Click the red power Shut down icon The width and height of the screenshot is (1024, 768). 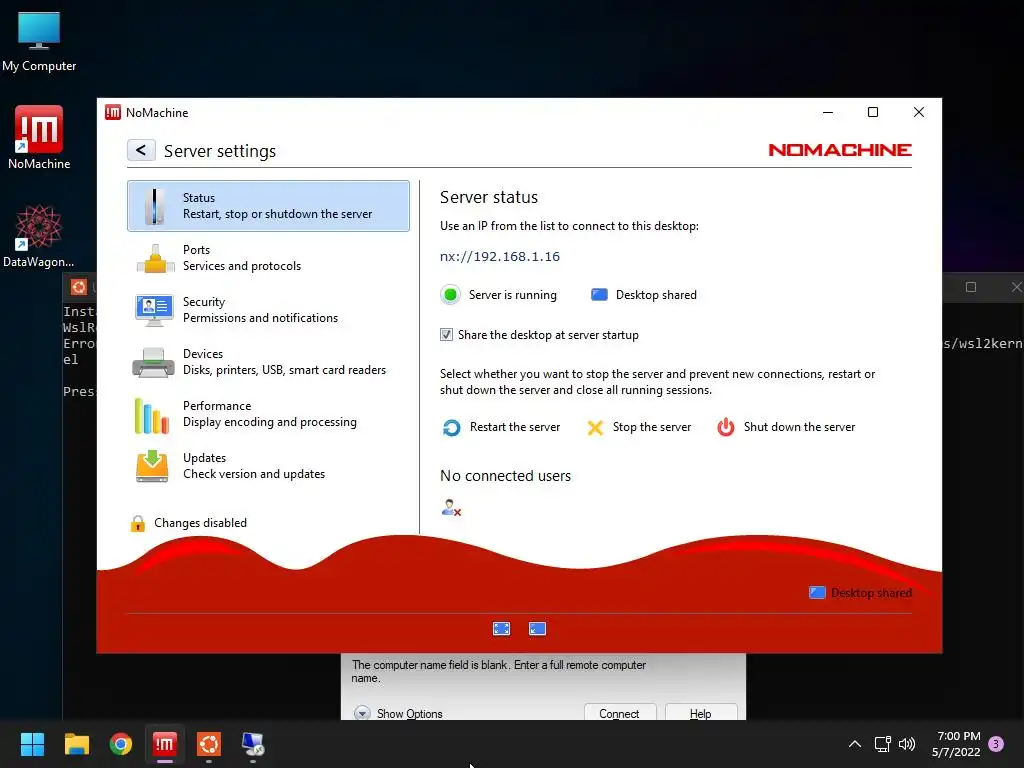coord(726,427)
